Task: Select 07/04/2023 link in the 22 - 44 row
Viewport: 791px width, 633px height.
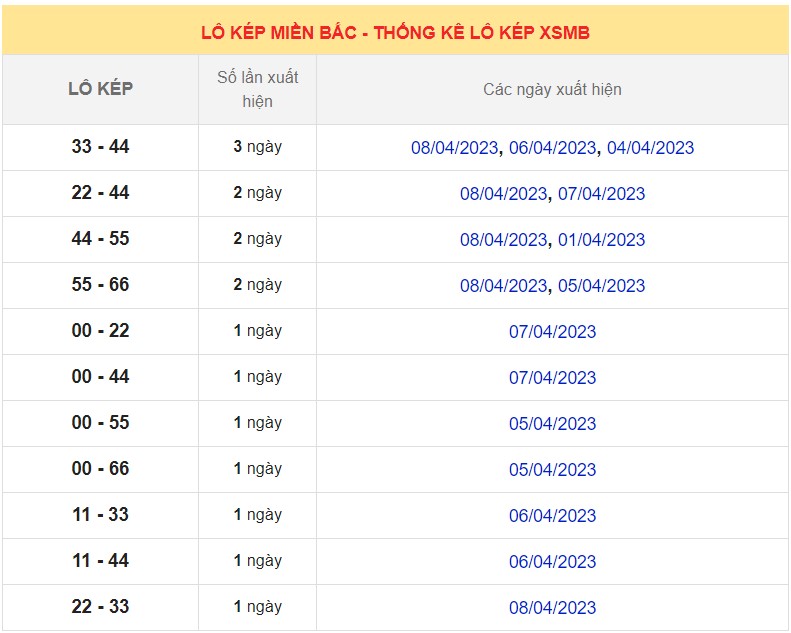Action: 601,194
